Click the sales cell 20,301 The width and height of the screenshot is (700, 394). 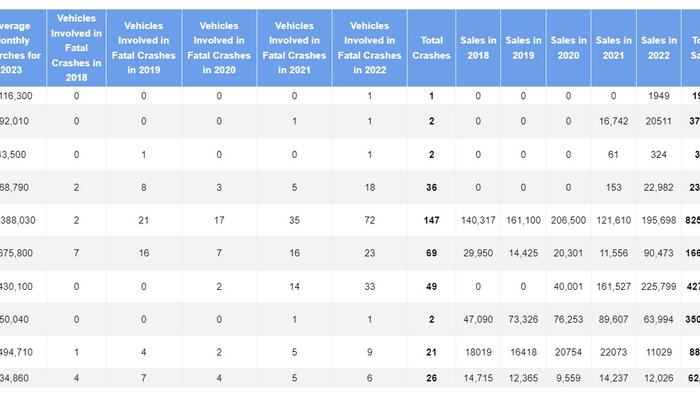[x=568, y=253]
